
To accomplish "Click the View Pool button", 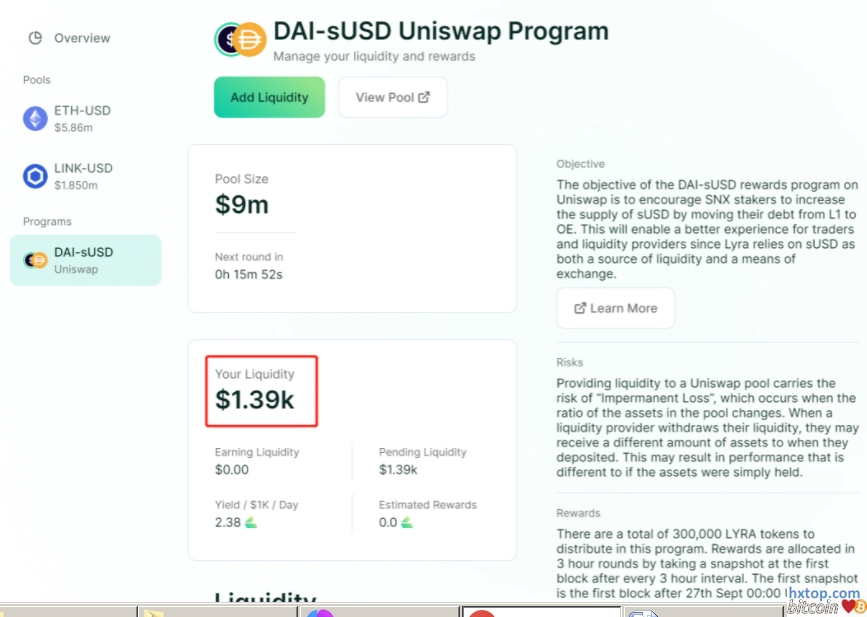I will pyautogui.click(x=392, y=97).
